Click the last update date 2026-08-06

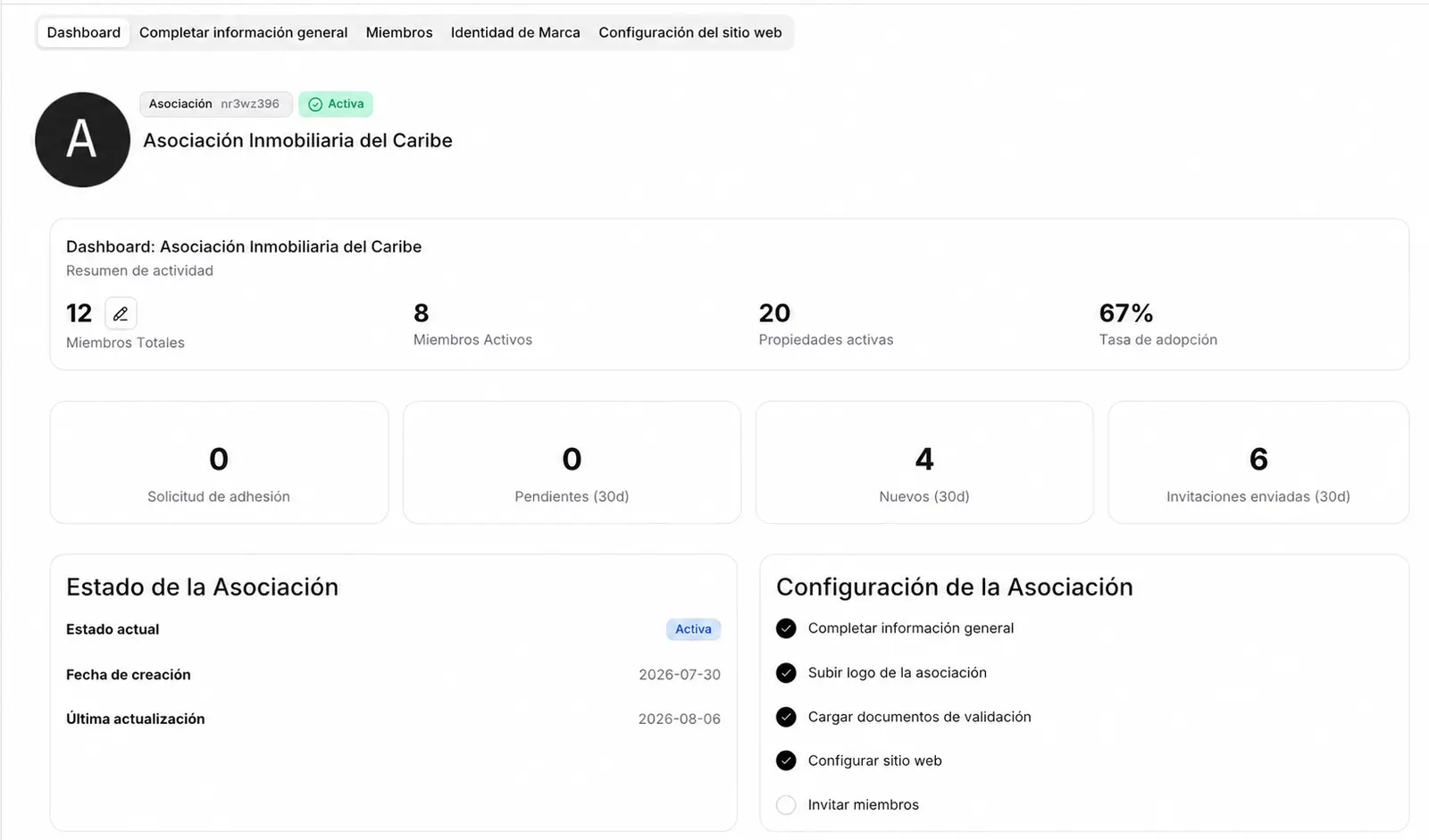click(680, 719)
